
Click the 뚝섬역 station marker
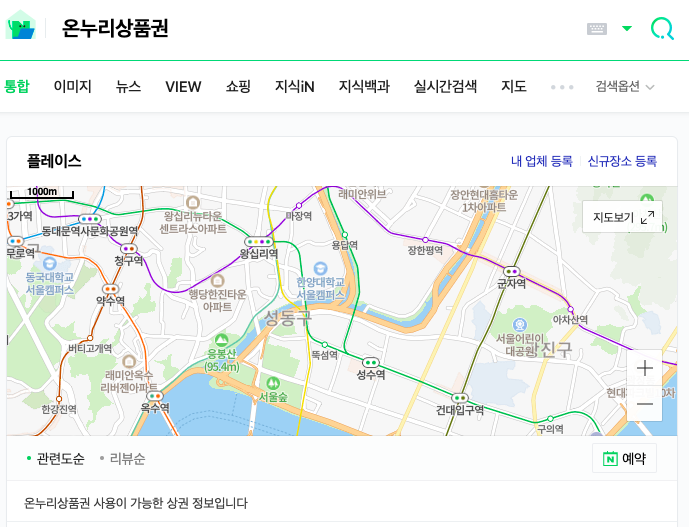click(325, 345)
